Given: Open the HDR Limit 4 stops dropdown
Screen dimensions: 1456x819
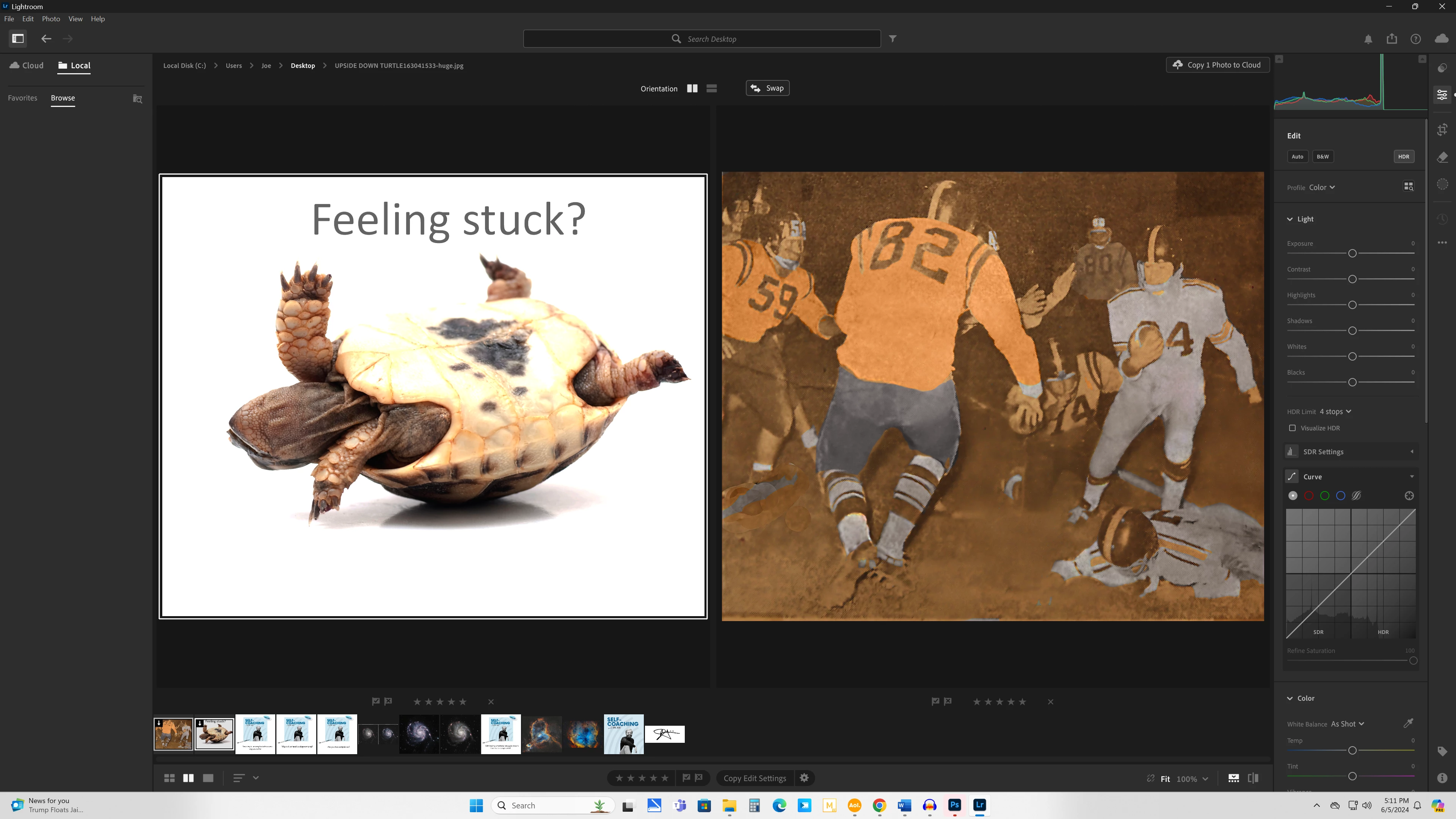Looking at the screenshot, I should pos(1335,411).
